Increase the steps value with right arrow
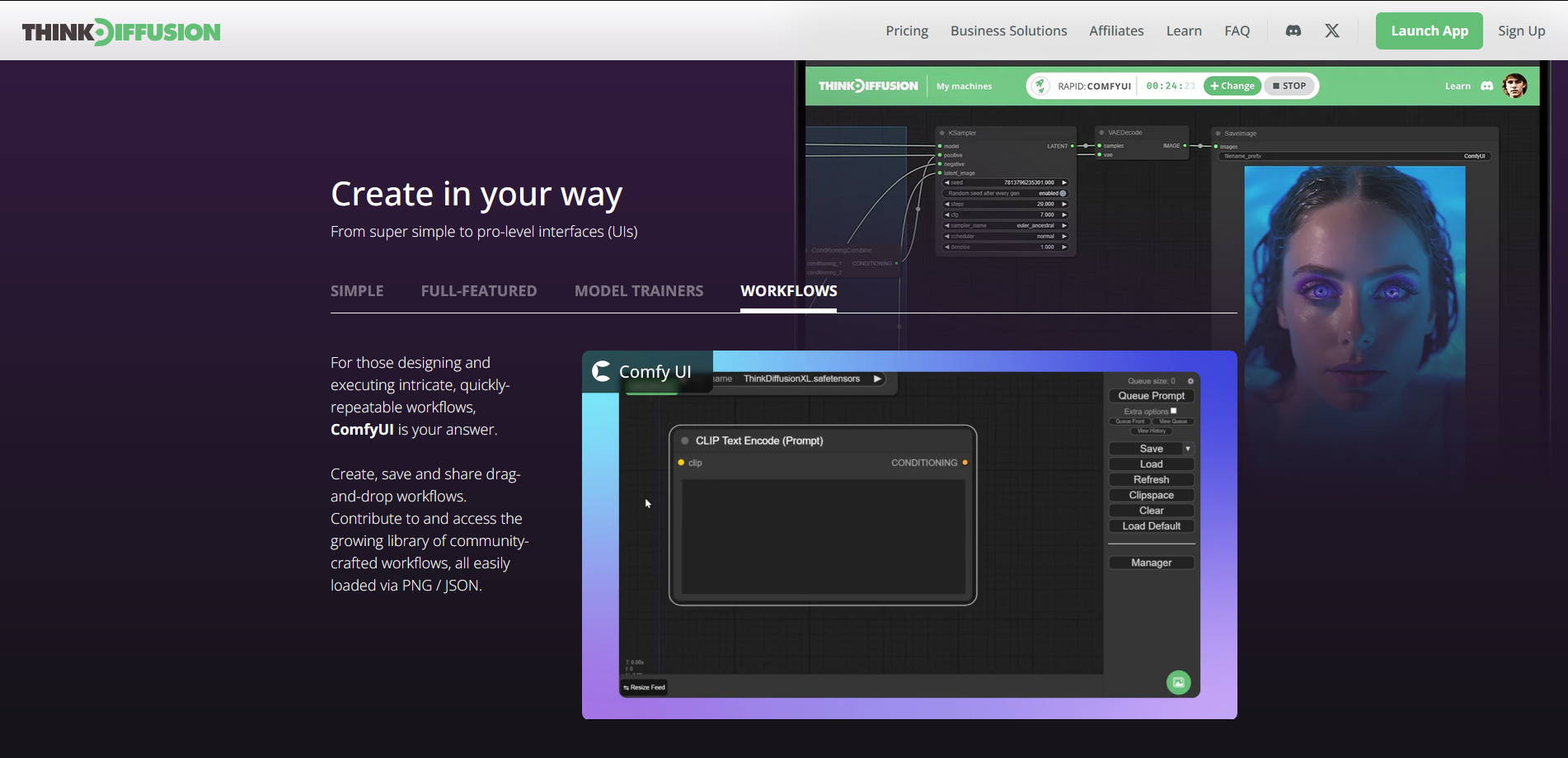The height and width of the screenshot is (758, 1568). pos(1064,204)
